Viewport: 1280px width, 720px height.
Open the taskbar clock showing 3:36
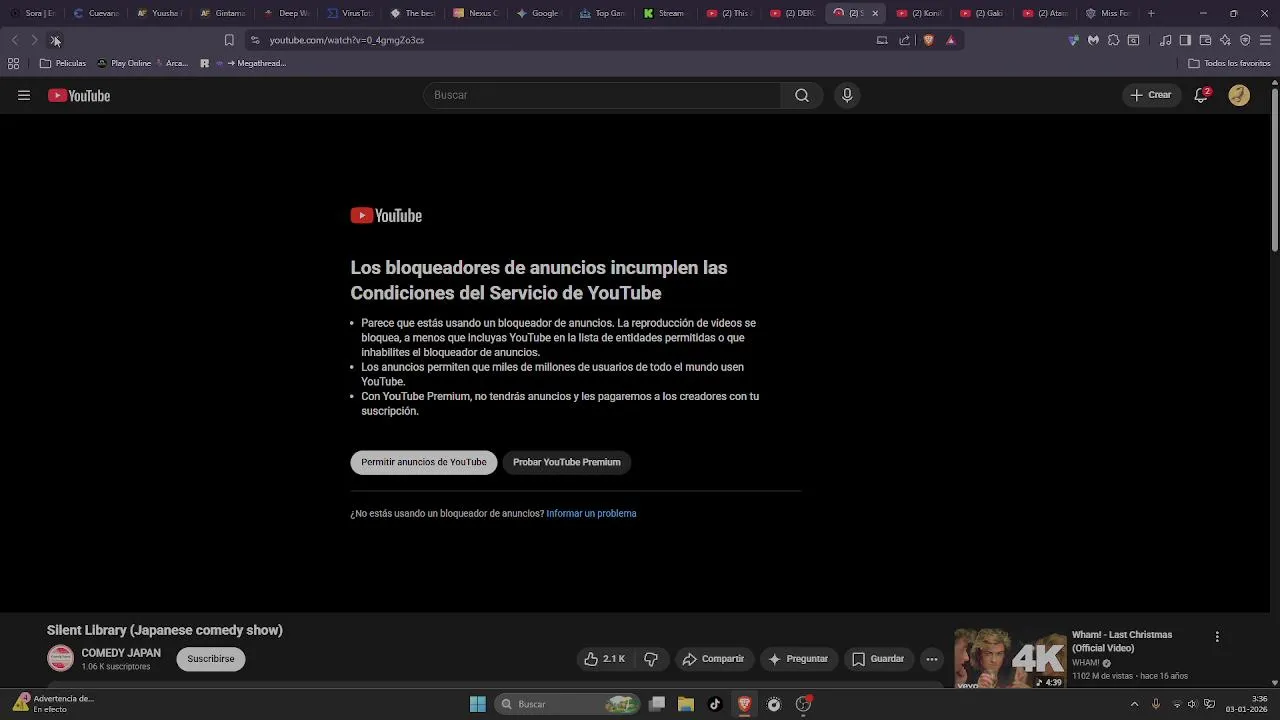pyautogui.click(x=1248, y=704)
